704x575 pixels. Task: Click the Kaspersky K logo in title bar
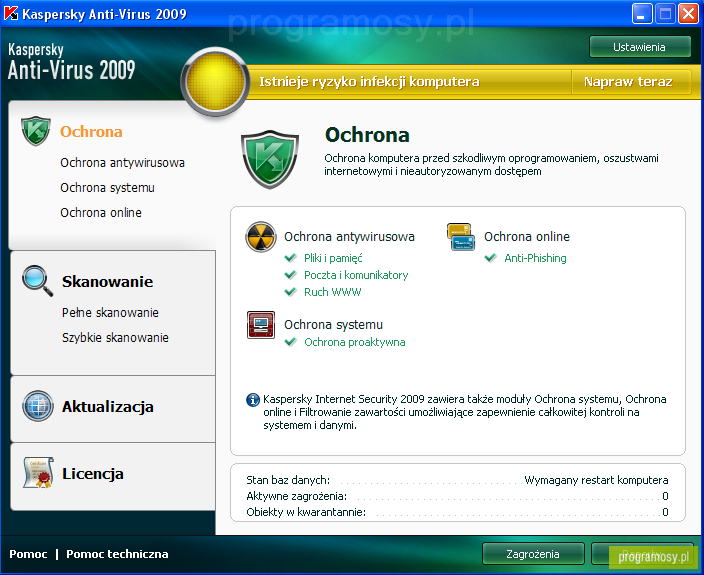pos(10,13)
